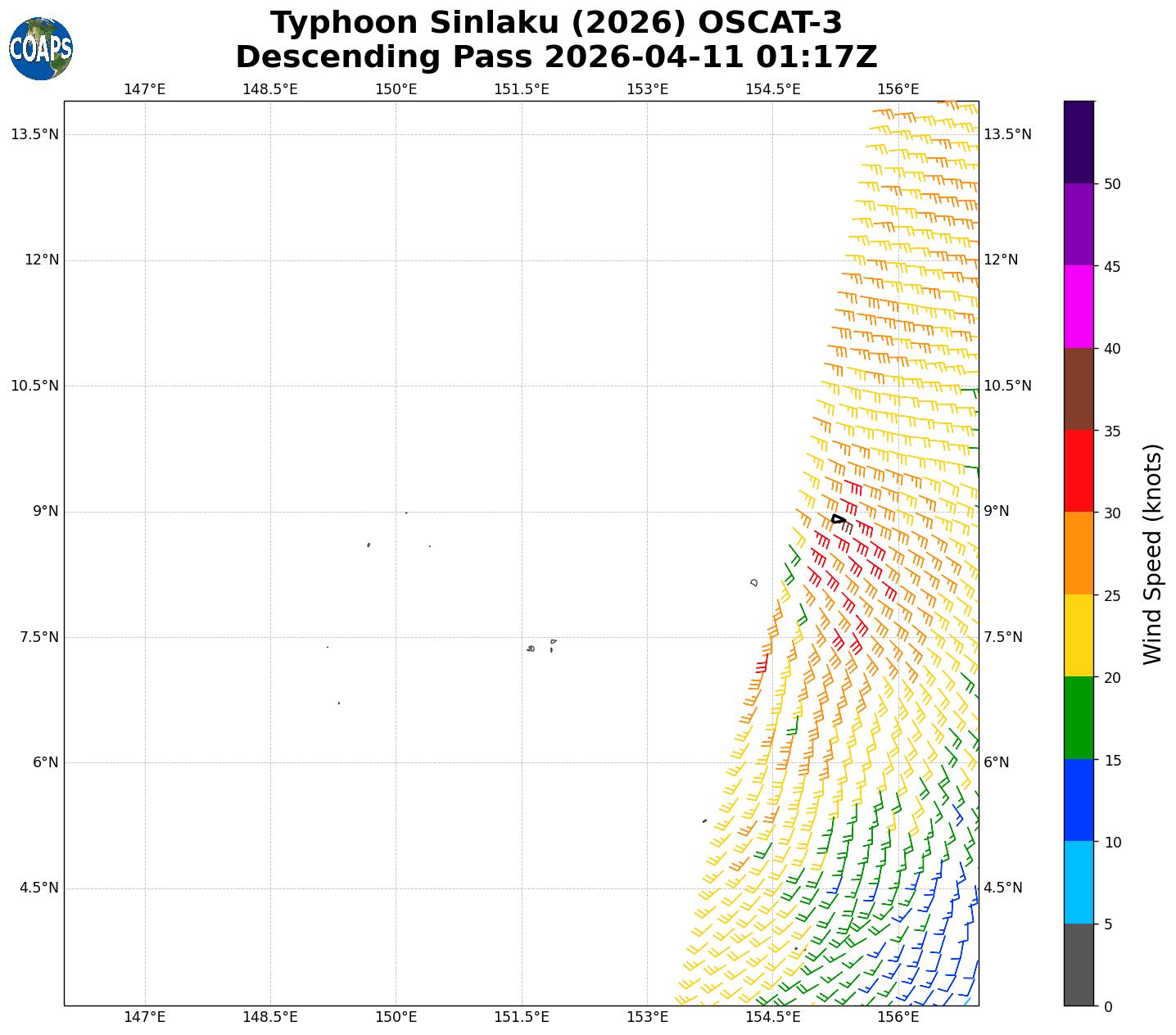1176x1035 pixels.
Task: Click the dark purple colorbar band above 50
Action: pyautogui.click(x=1079, y=142)
